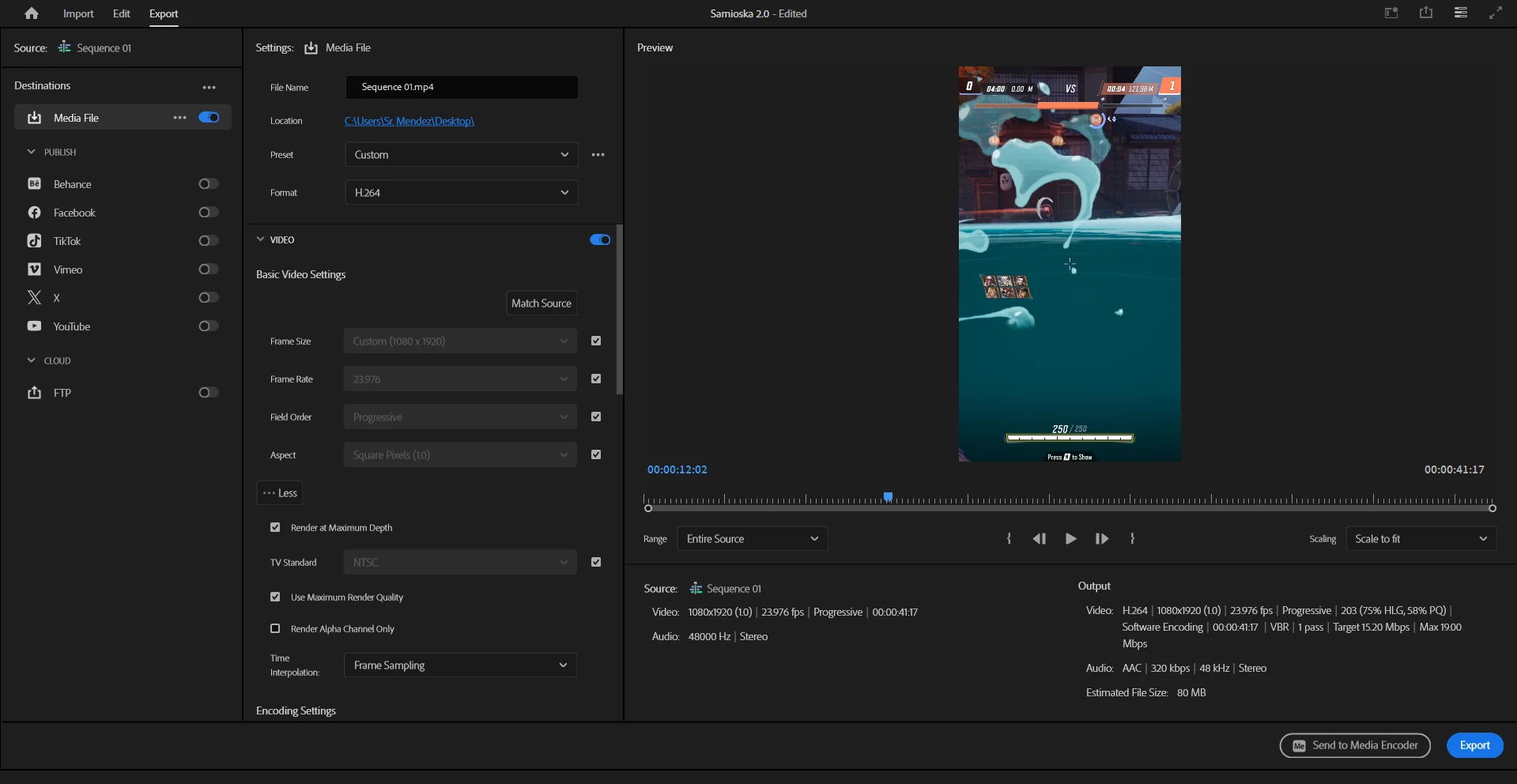Collapse the VIDEO settings section
Image resolution: width=1517 pixels, height=784 pixels.
pyautogui.click(x=260, y=239)
